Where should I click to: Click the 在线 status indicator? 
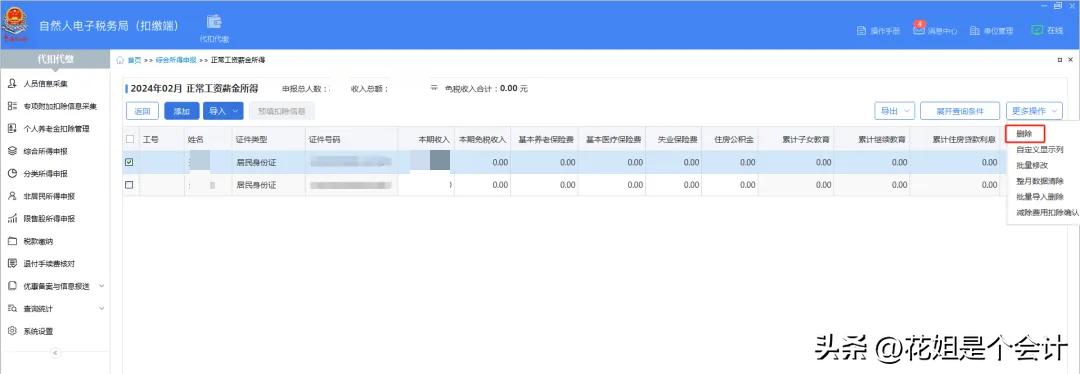pos(1047,30)
